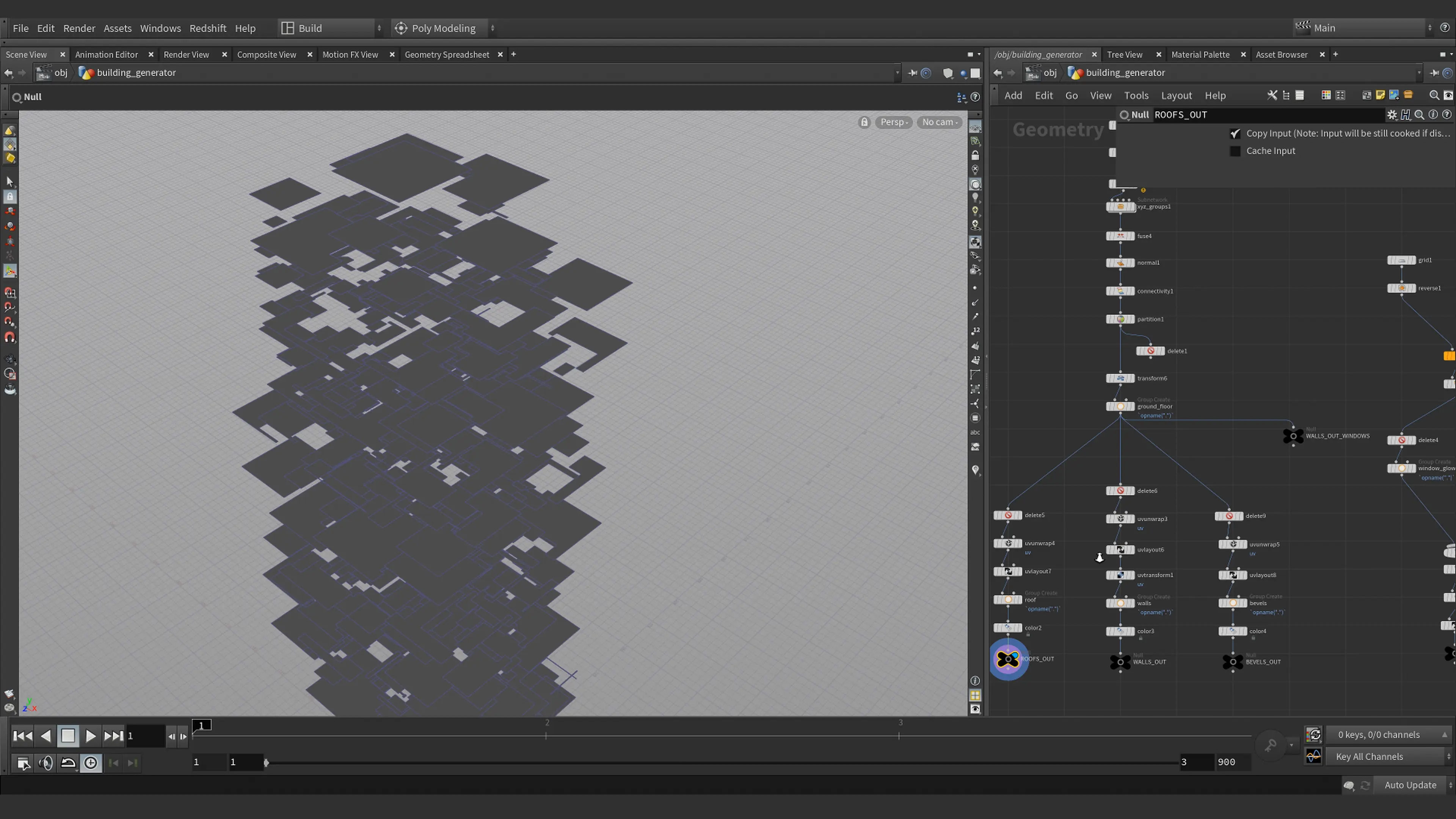Image resolution: width=1456 pixels, height=819 pixels.
Task: Toggle the viewport camera lock icon
Action: pyautogui.click(x=864, y=122)
